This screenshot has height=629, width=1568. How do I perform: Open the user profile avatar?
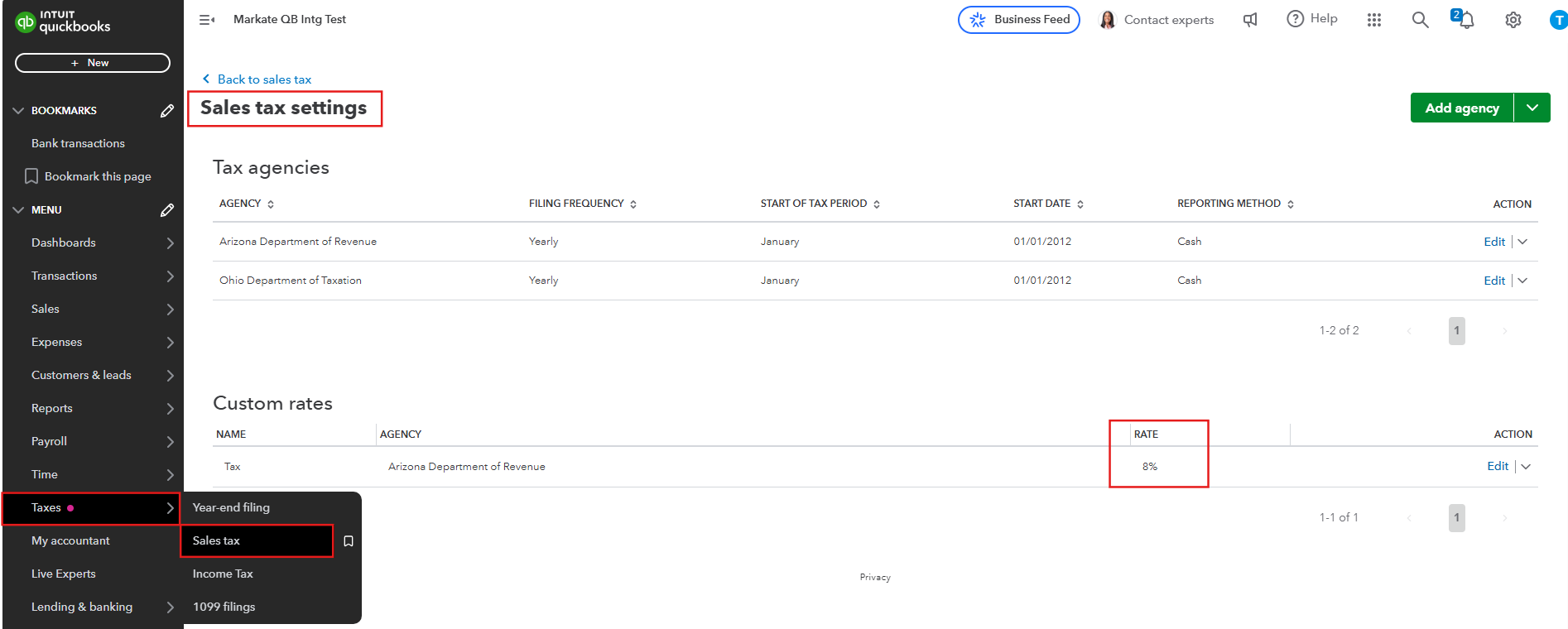tap(1558, 20)
